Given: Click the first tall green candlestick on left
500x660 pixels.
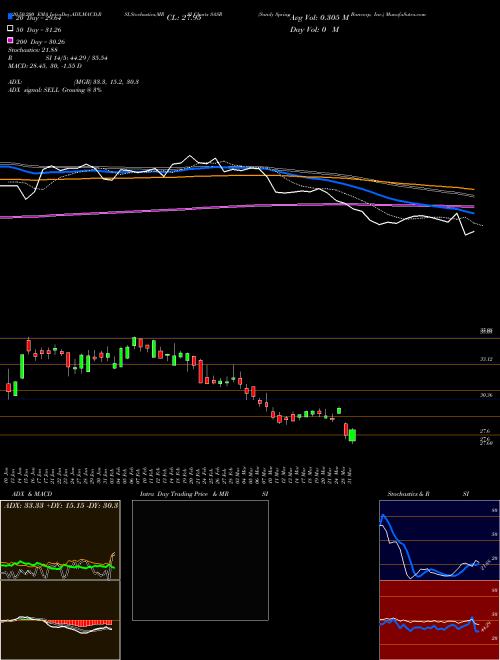Looking at the screenshot, I should click(x=22, y=366).
